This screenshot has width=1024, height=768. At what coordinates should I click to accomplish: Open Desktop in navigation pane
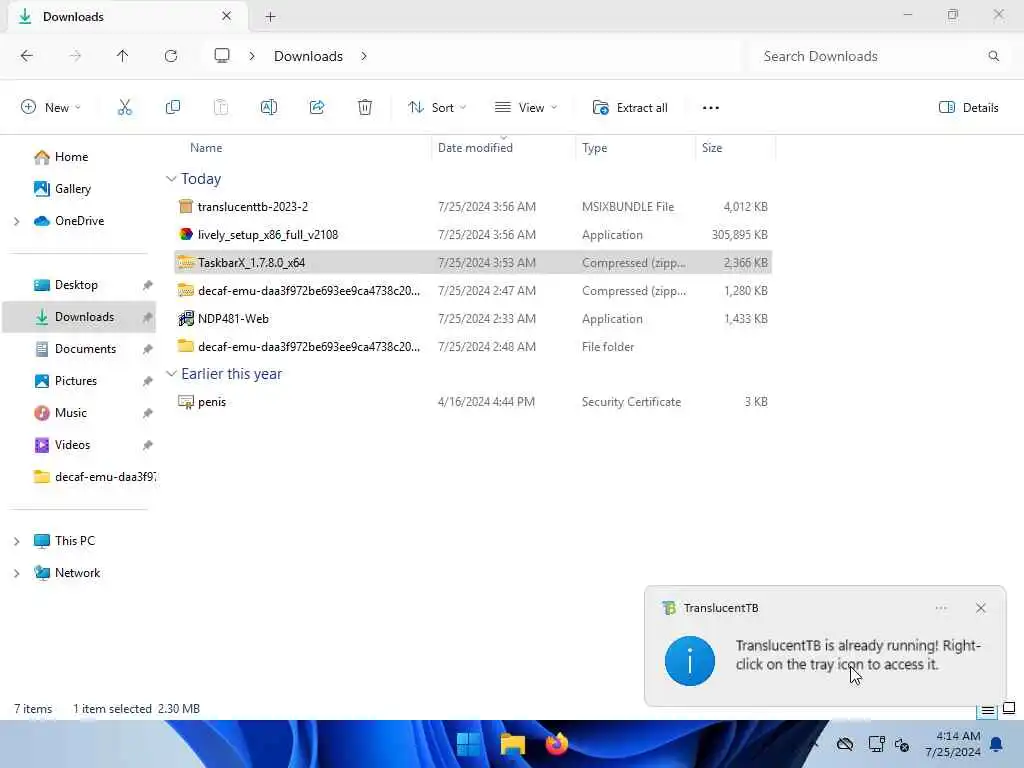76,285
